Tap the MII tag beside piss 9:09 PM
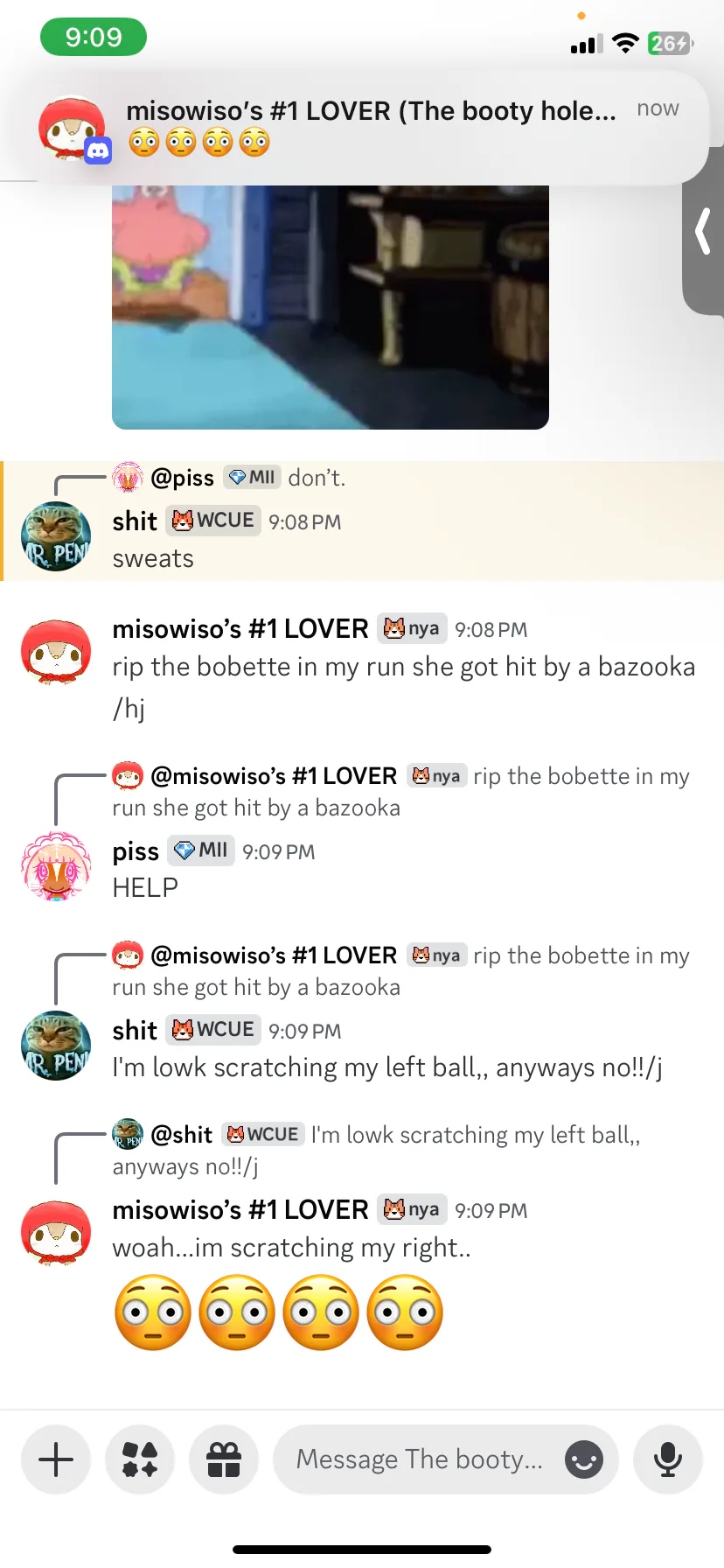The image size is (724, 1568). (x=201, y=850)
